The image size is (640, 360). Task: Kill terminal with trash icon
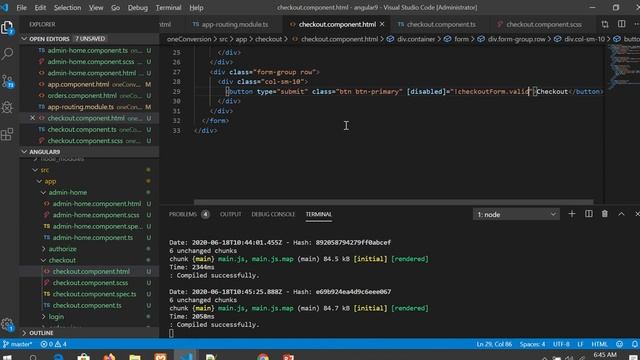click(604, 214)
